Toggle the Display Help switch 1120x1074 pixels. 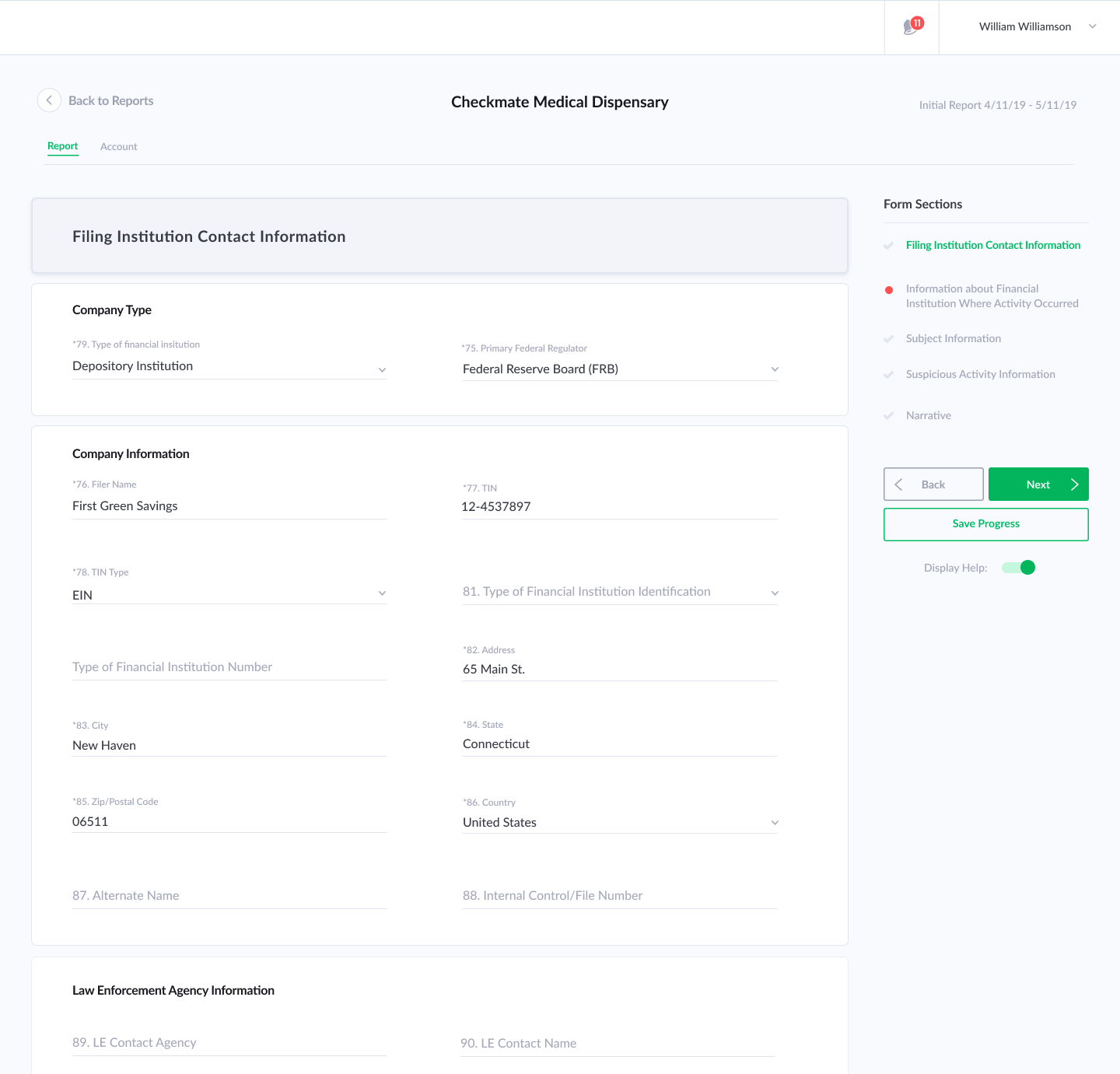[1018, 568]
